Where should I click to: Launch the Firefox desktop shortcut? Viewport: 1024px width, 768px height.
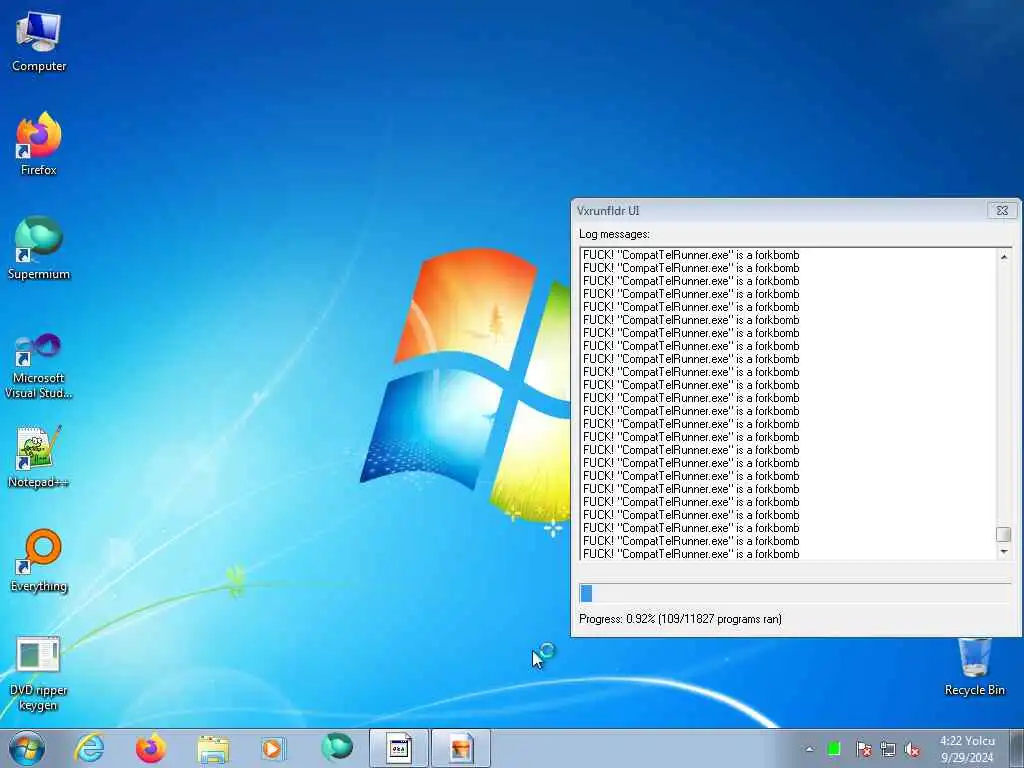point(39,144)
